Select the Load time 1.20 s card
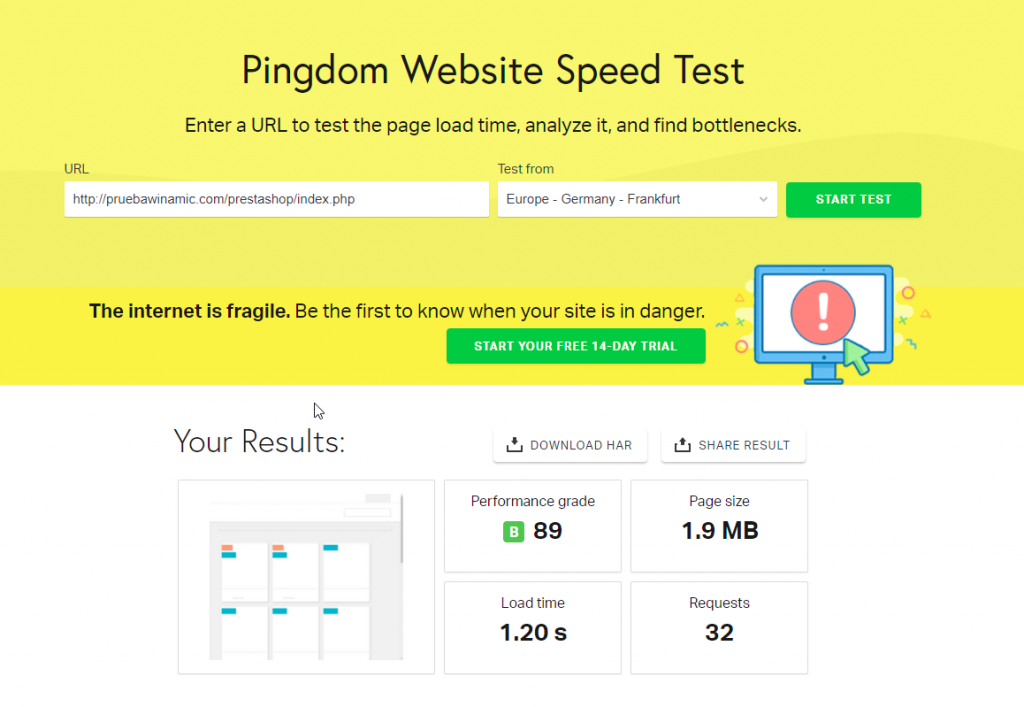 (533, 628)
